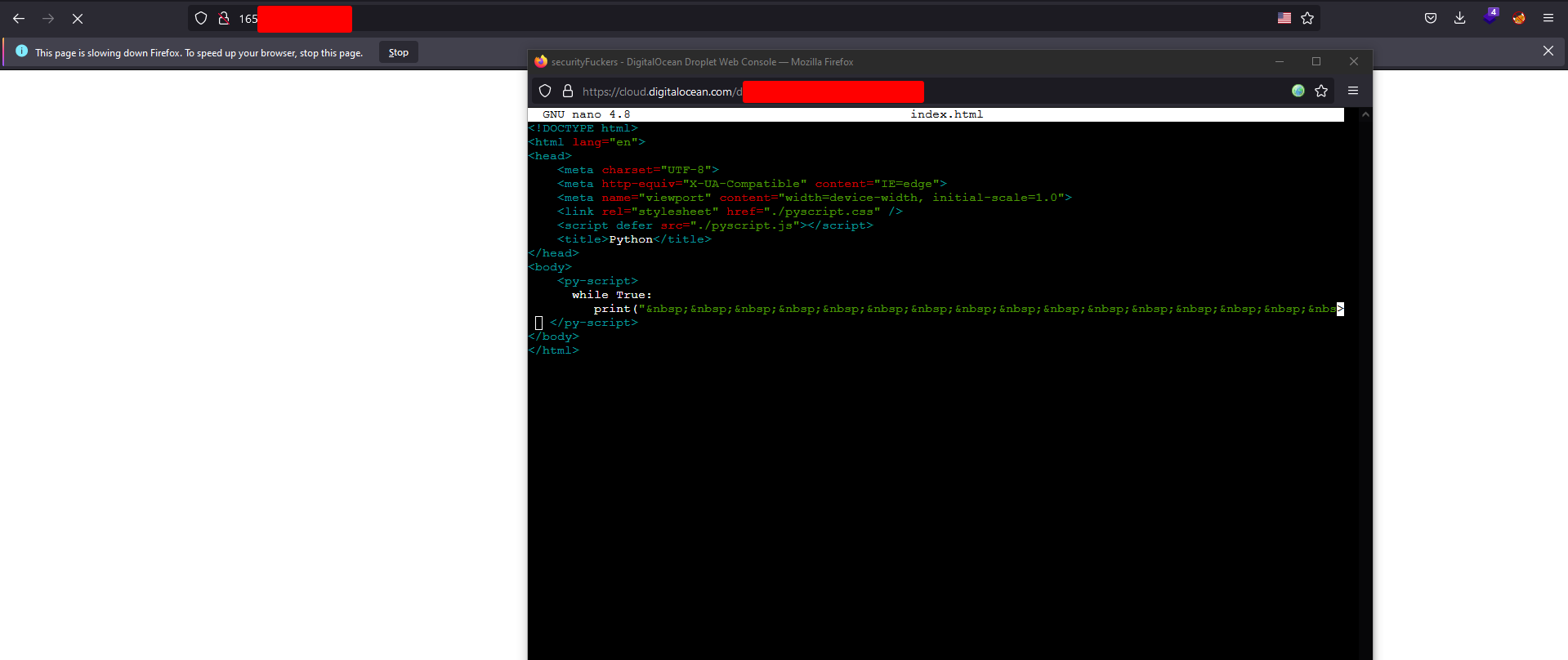Open the purple extension with badge 4
The image size is (1568, 660).
pos(1490,17)
